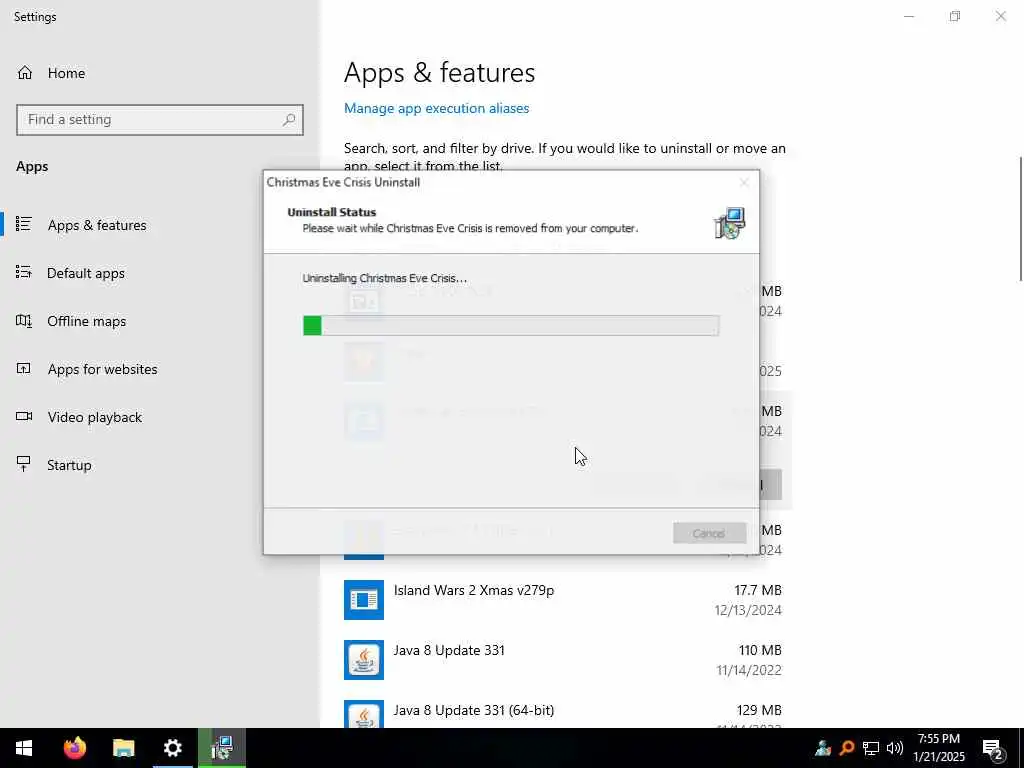Image resolution: width=1024 pixels, height=768 pixels.
Task: Open Manage app execution aliases link
Action: pos(436,108)
